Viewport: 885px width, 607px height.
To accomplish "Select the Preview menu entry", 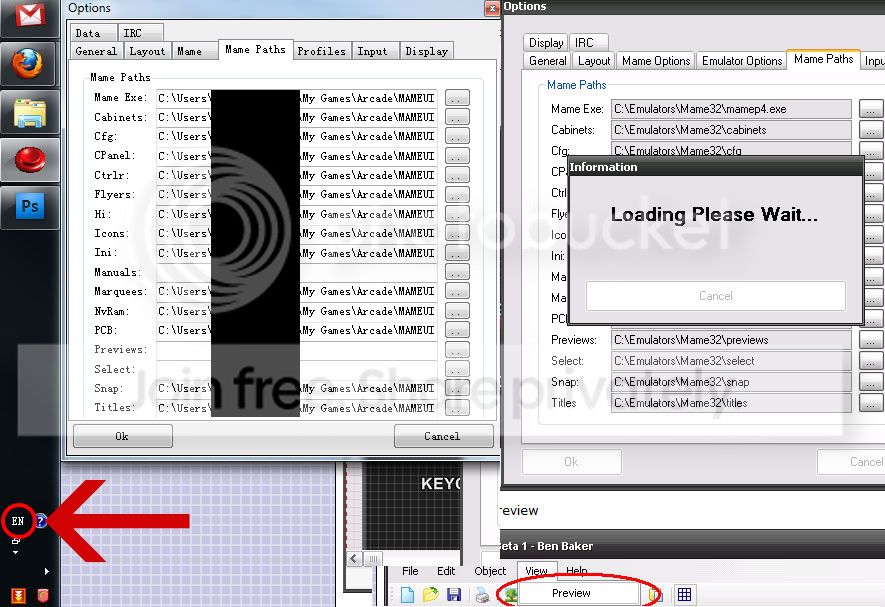I will coord(571,593).
